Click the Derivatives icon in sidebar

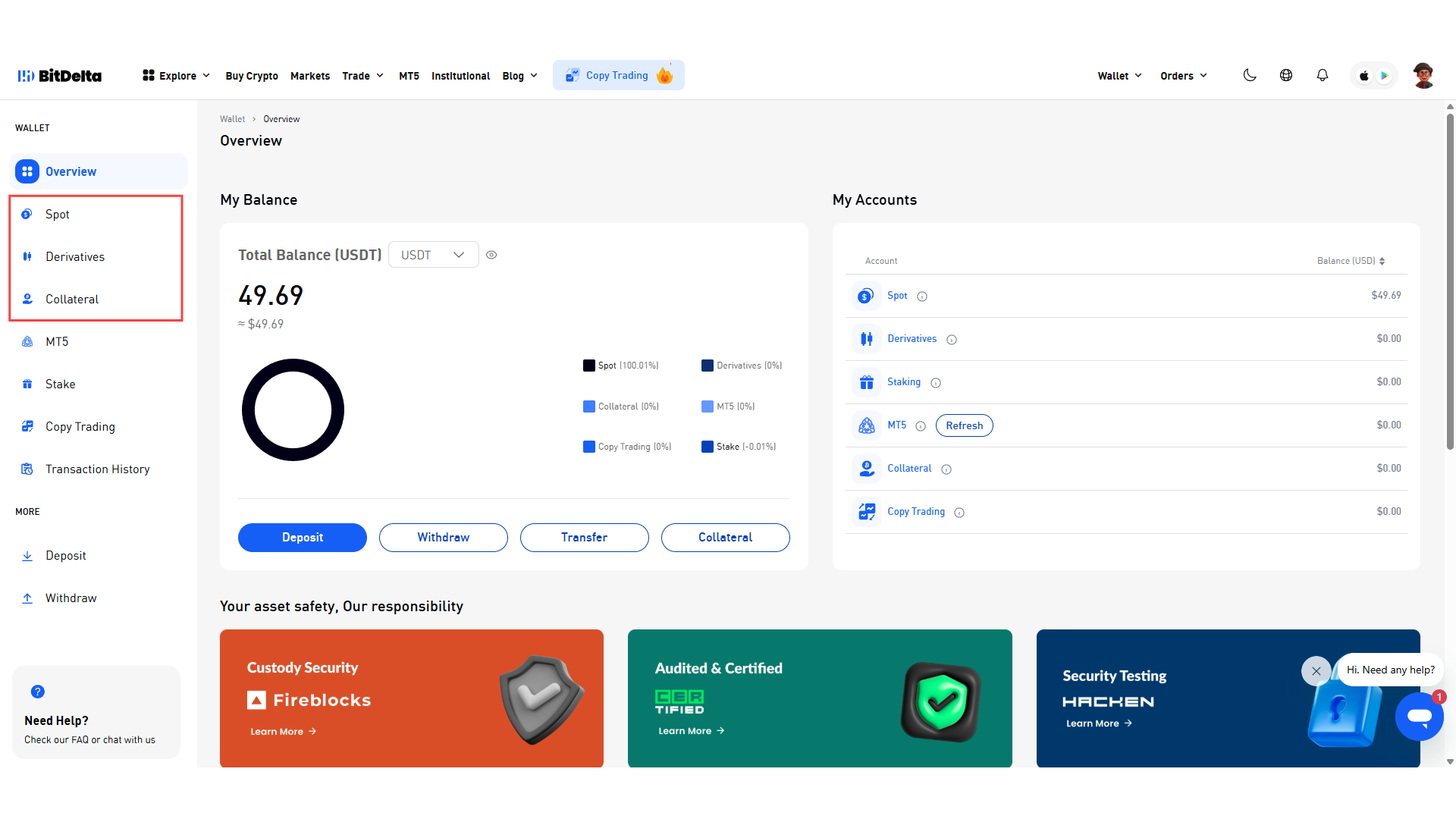pyautogui.click(x=27, y=256)
